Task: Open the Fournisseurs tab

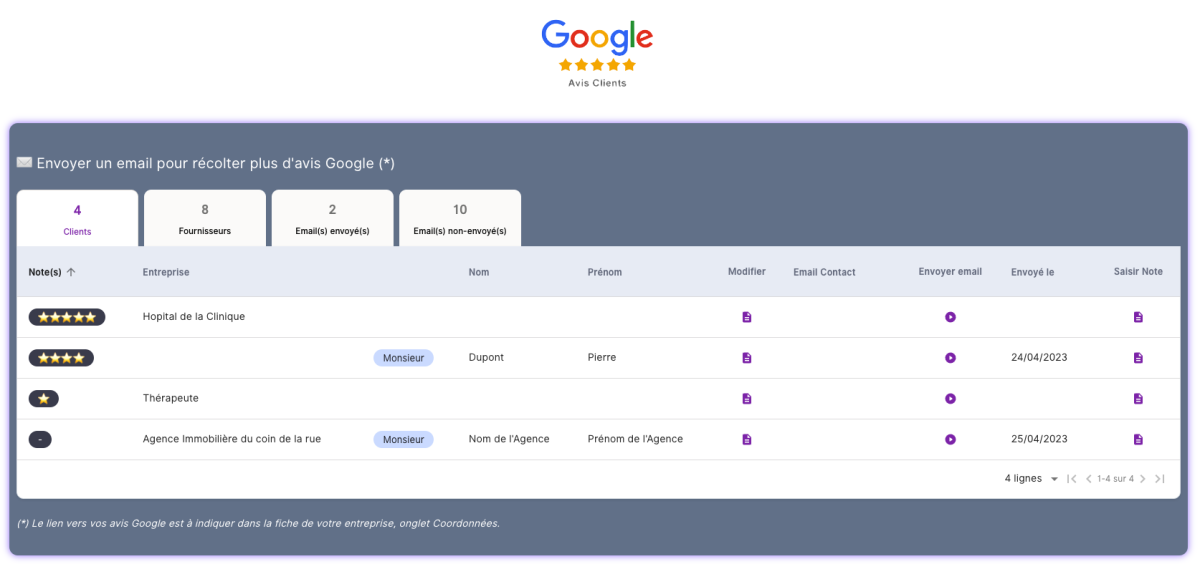Action: point(205,218)
